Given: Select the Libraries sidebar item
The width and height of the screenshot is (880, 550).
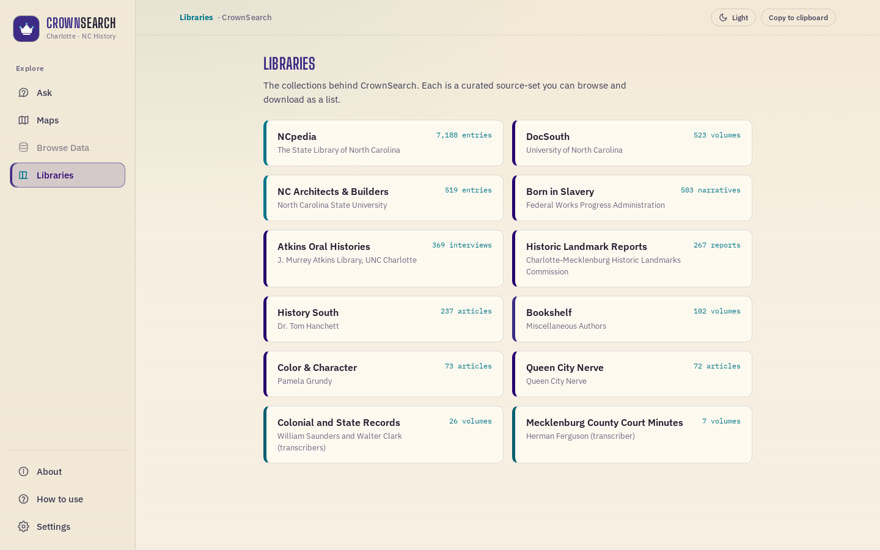Looking at the screenshot, I should click(67, 175).
